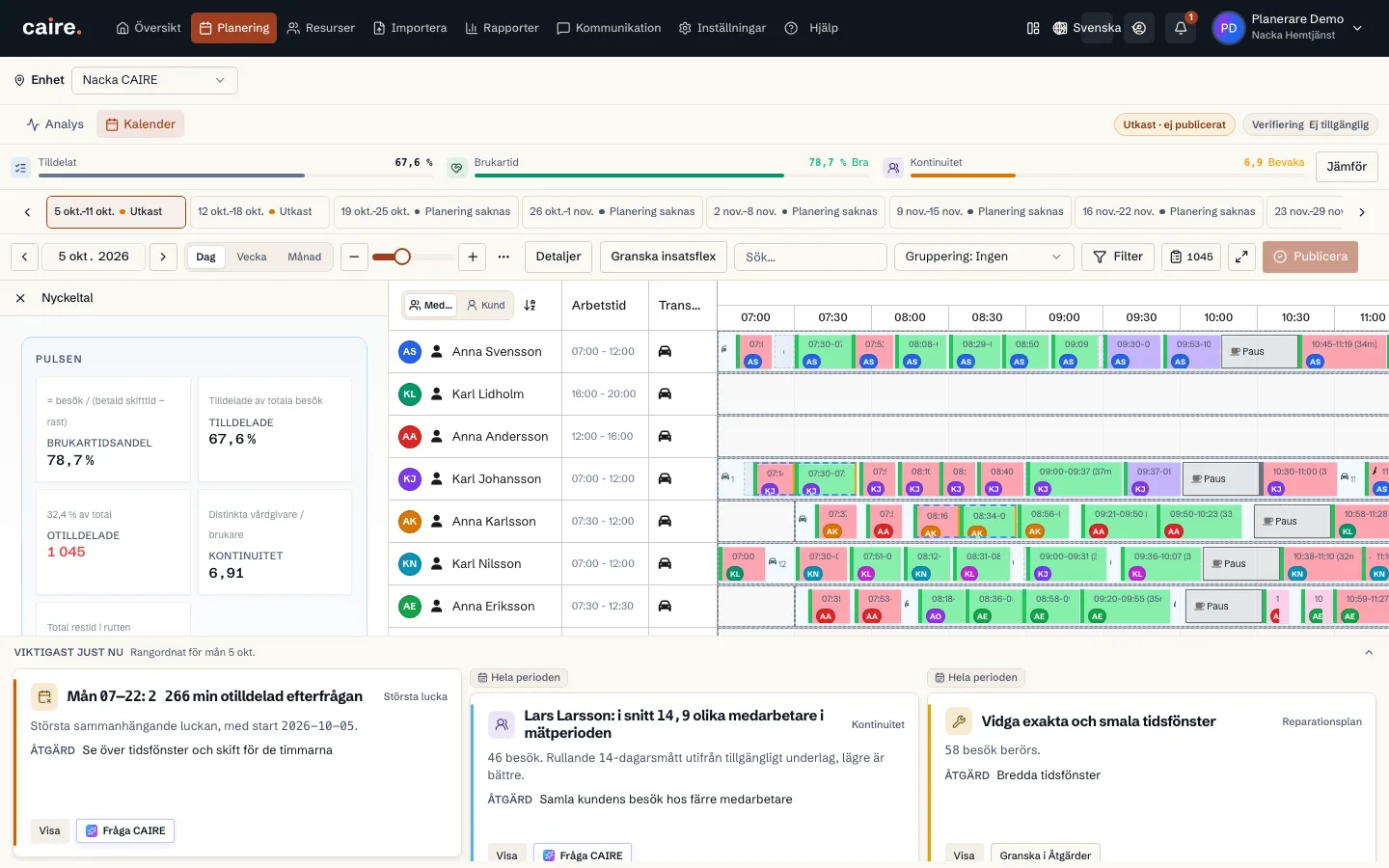Viewport: 1389px width, 868px height.
Task: Select the Månad view toggle
Action: coord(305,257)
